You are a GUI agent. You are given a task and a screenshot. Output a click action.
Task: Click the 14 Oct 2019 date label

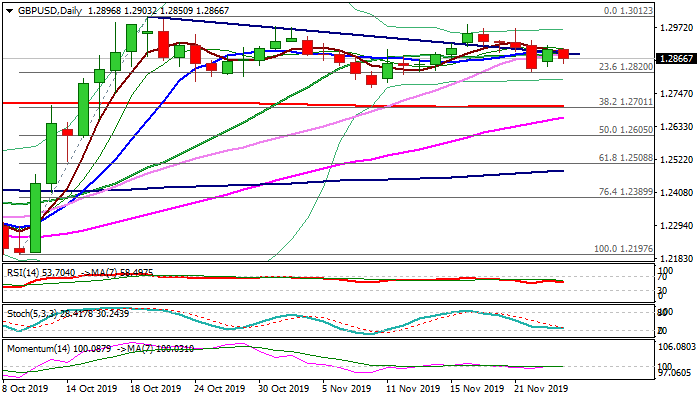click(92, 388)
